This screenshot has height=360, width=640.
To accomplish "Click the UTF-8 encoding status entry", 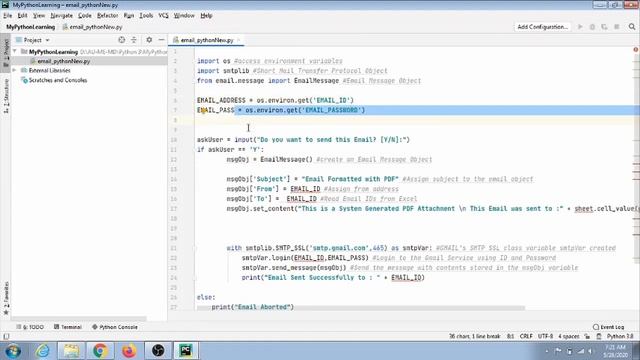I will point(545,337).
